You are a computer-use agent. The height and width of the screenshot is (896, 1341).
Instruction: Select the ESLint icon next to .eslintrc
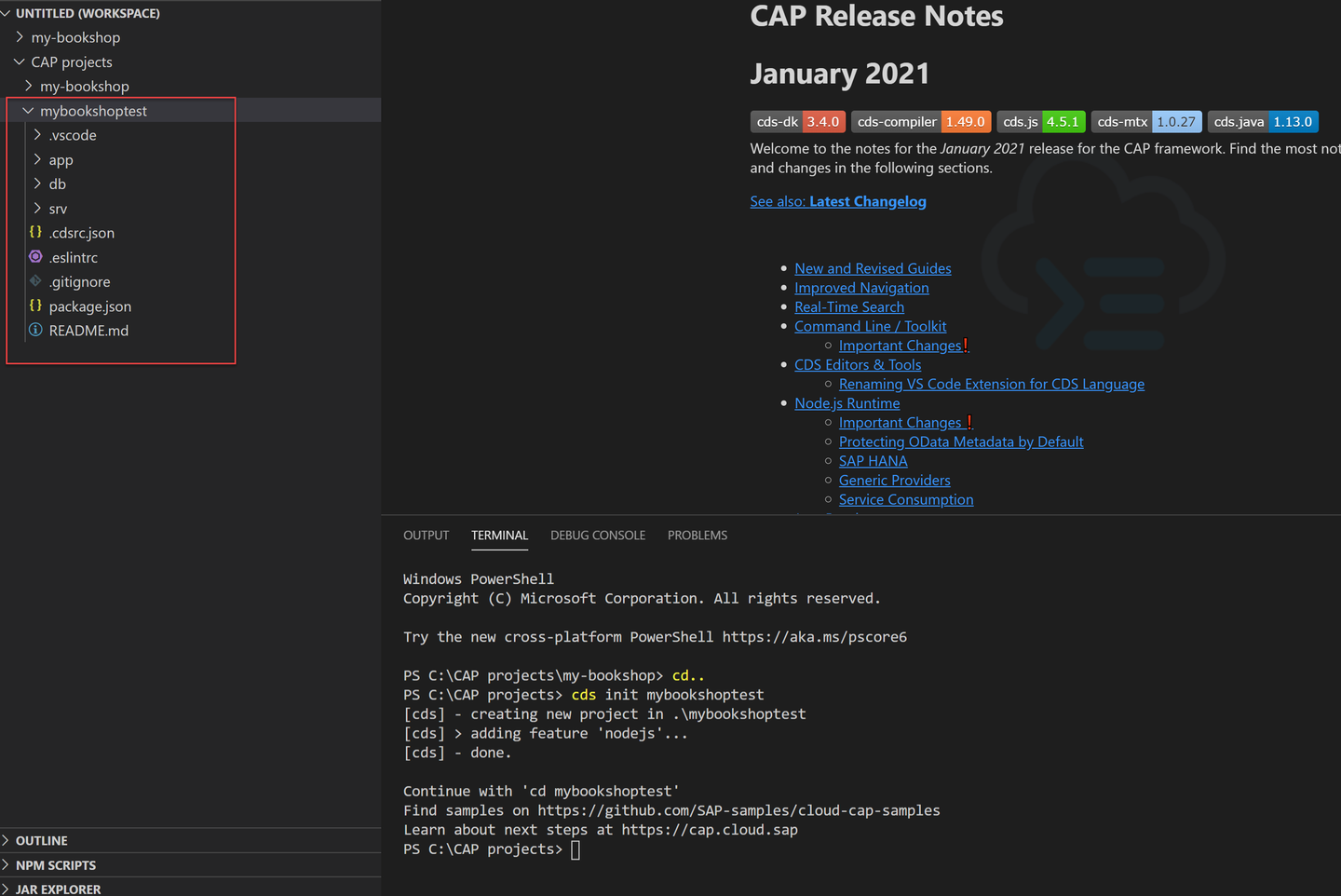pos(35,256)
